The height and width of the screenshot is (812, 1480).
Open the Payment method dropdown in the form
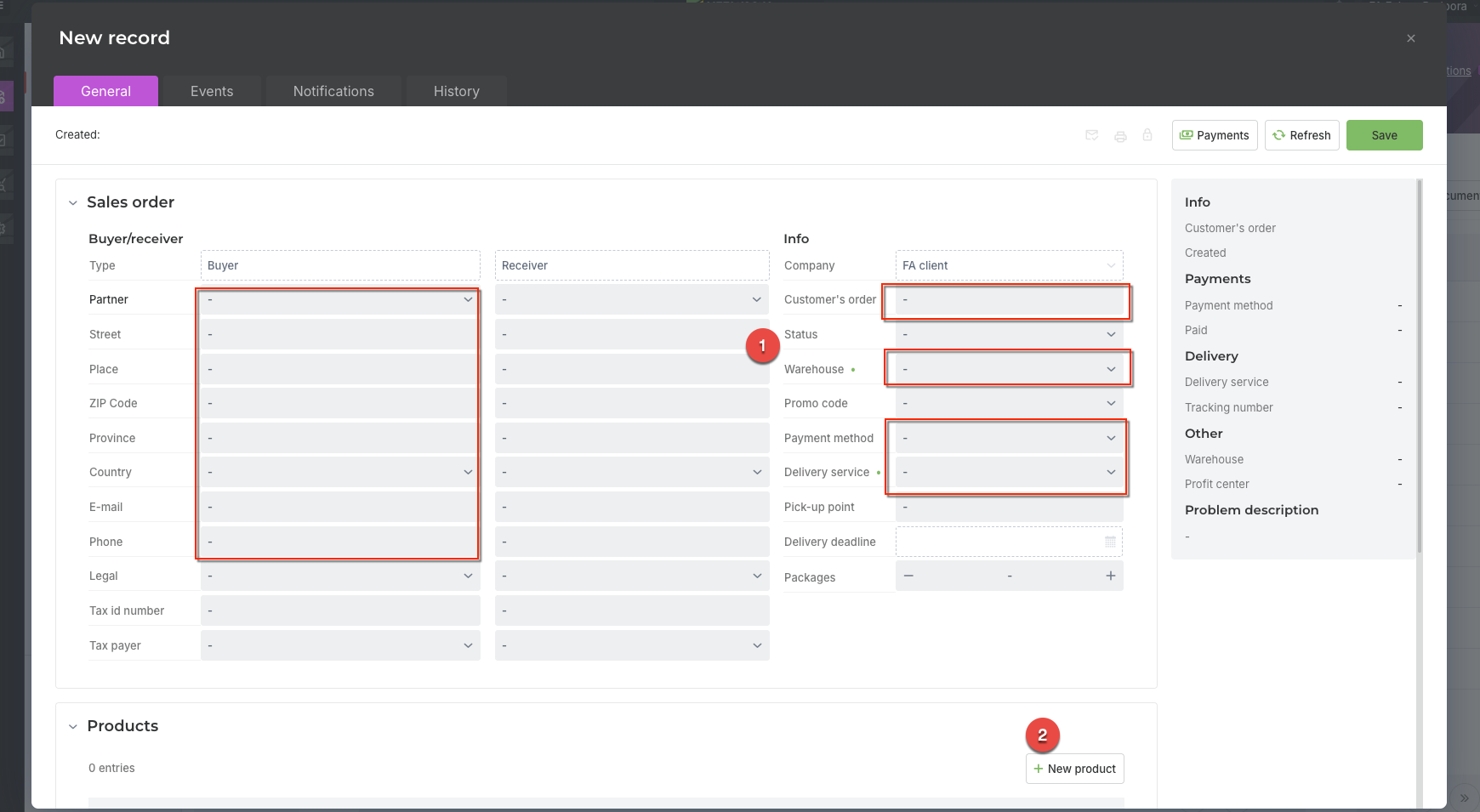pyautogui.click(x=1009, y=438)
